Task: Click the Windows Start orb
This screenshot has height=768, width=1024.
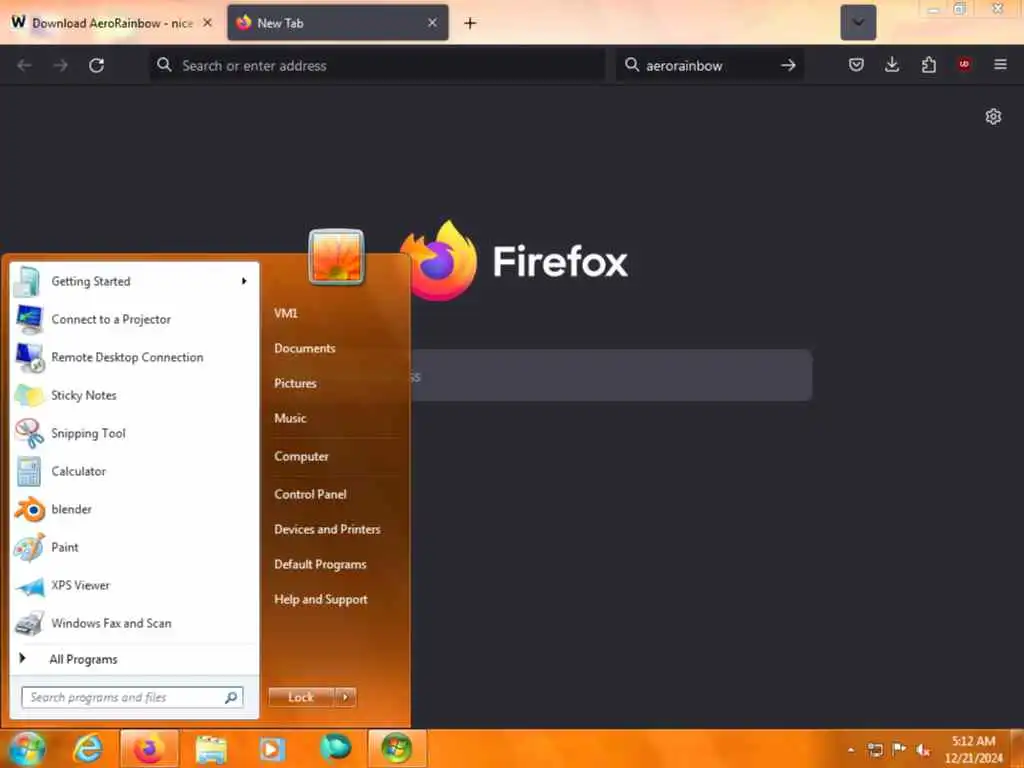Action: click(x=27, y=748)
